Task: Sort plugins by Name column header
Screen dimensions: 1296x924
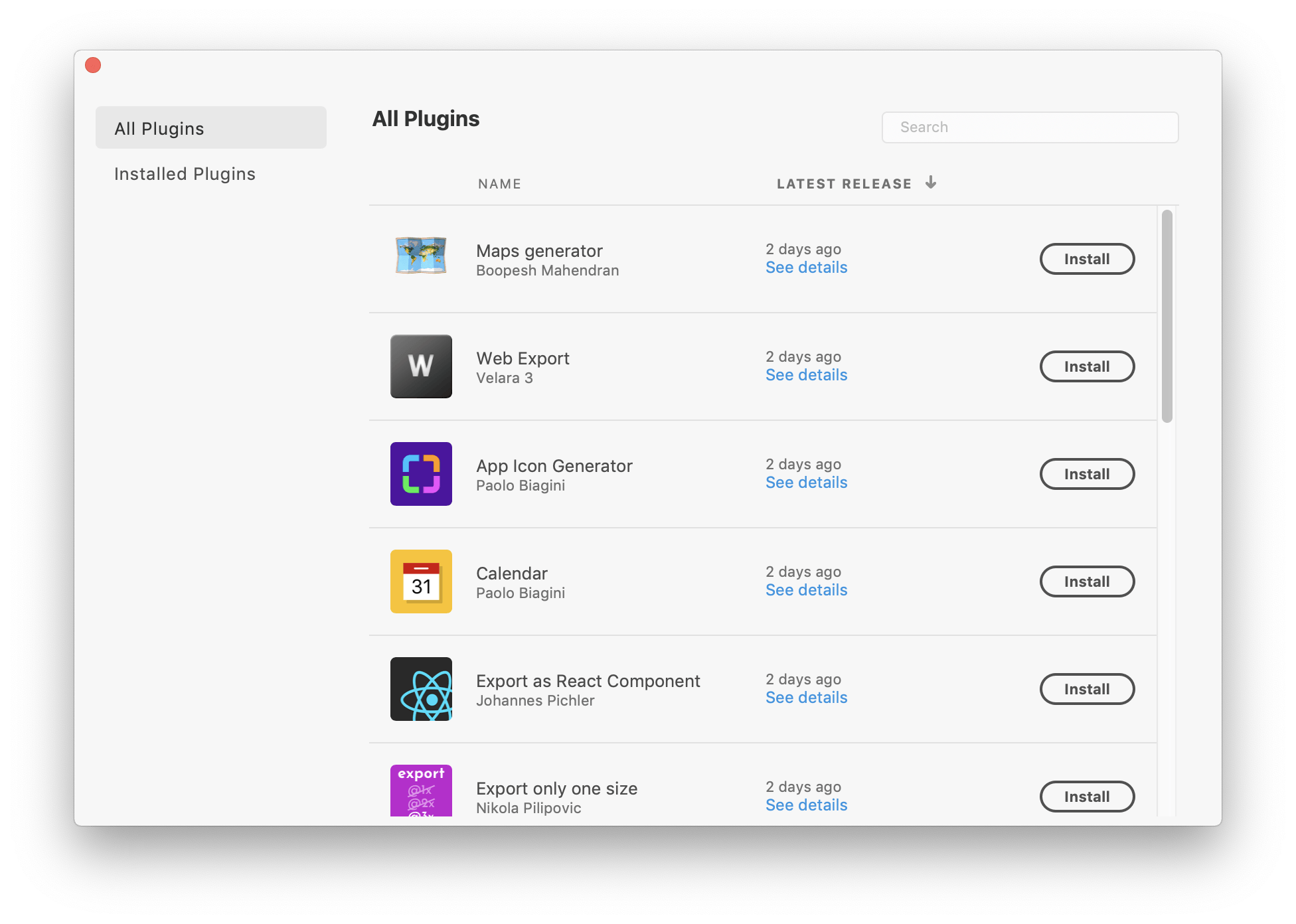Action: click(x=499, y=184)
